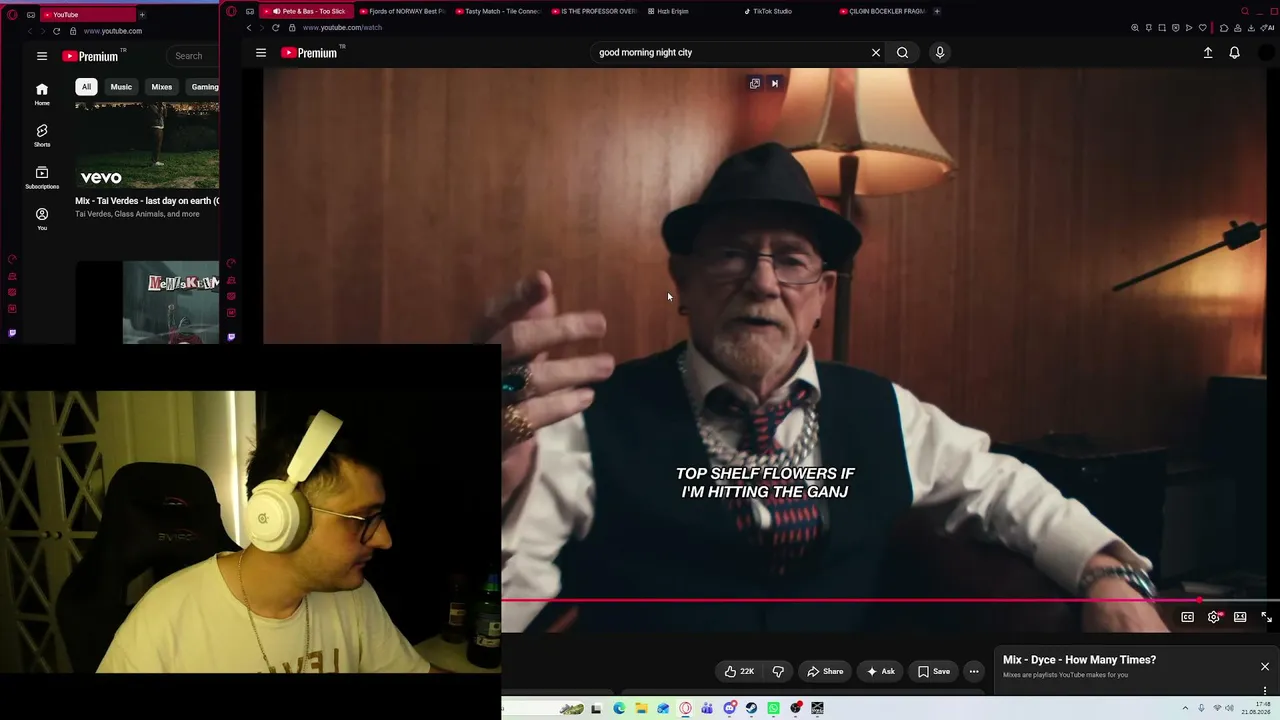
Task: Open the Mix playlist options menu
Action: [1265, 690]
